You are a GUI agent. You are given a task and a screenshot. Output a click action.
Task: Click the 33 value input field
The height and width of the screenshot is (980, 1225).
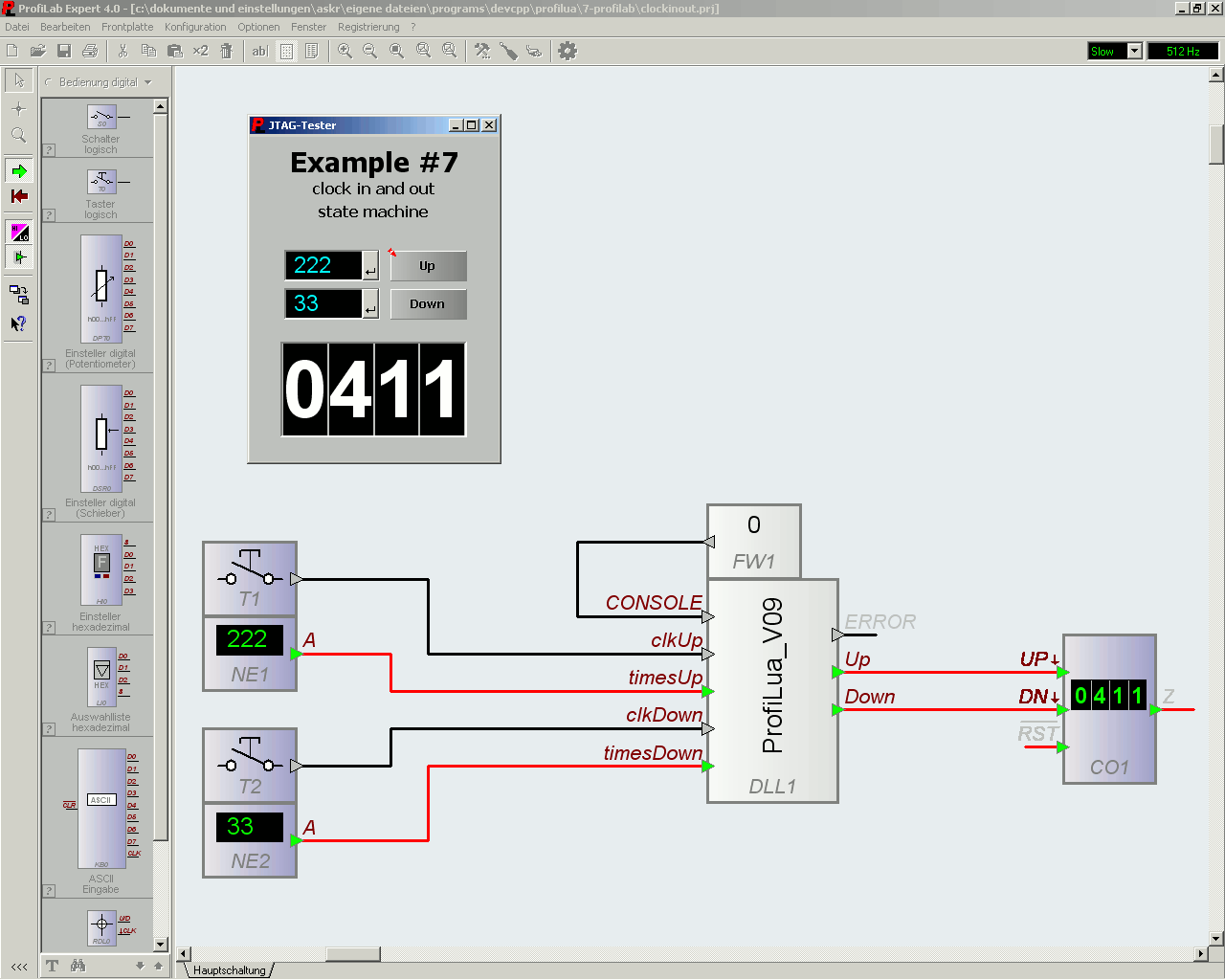321,303
